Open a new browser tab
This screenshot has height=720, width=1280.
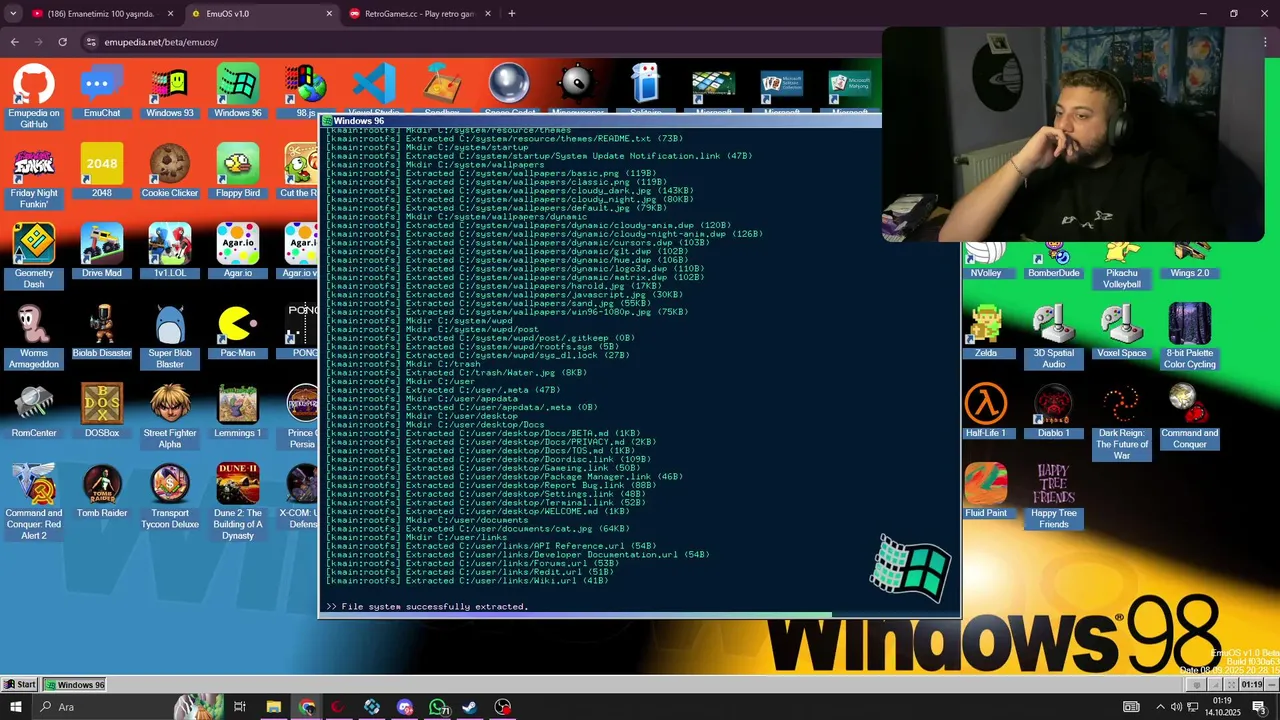click(x=512, y=14)
